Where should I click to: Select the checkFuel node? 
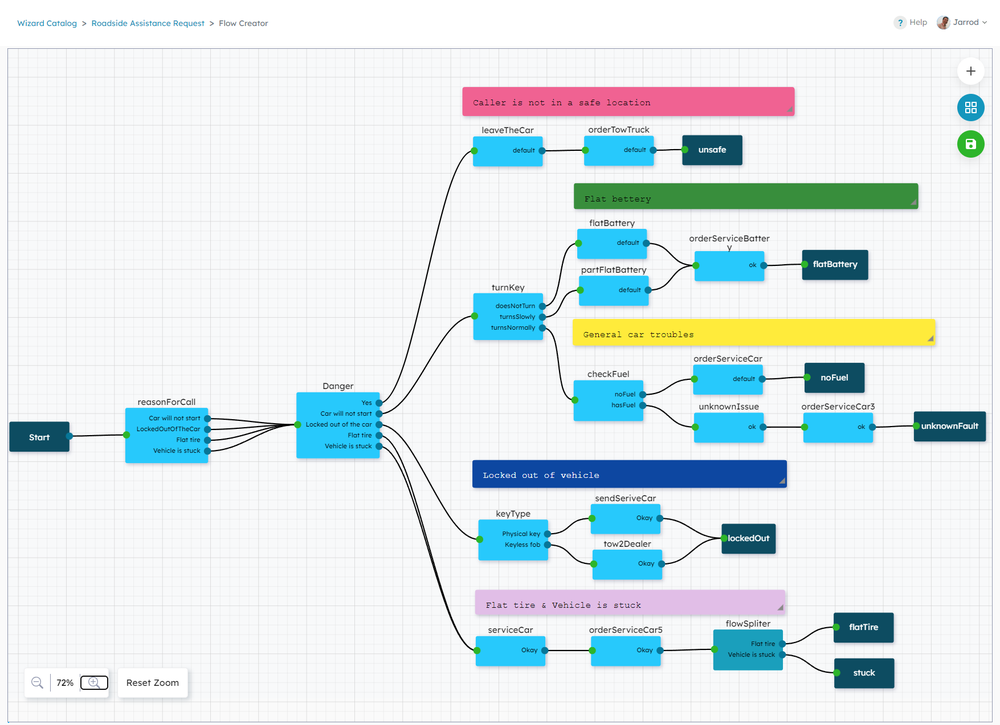tap(608, 400)
